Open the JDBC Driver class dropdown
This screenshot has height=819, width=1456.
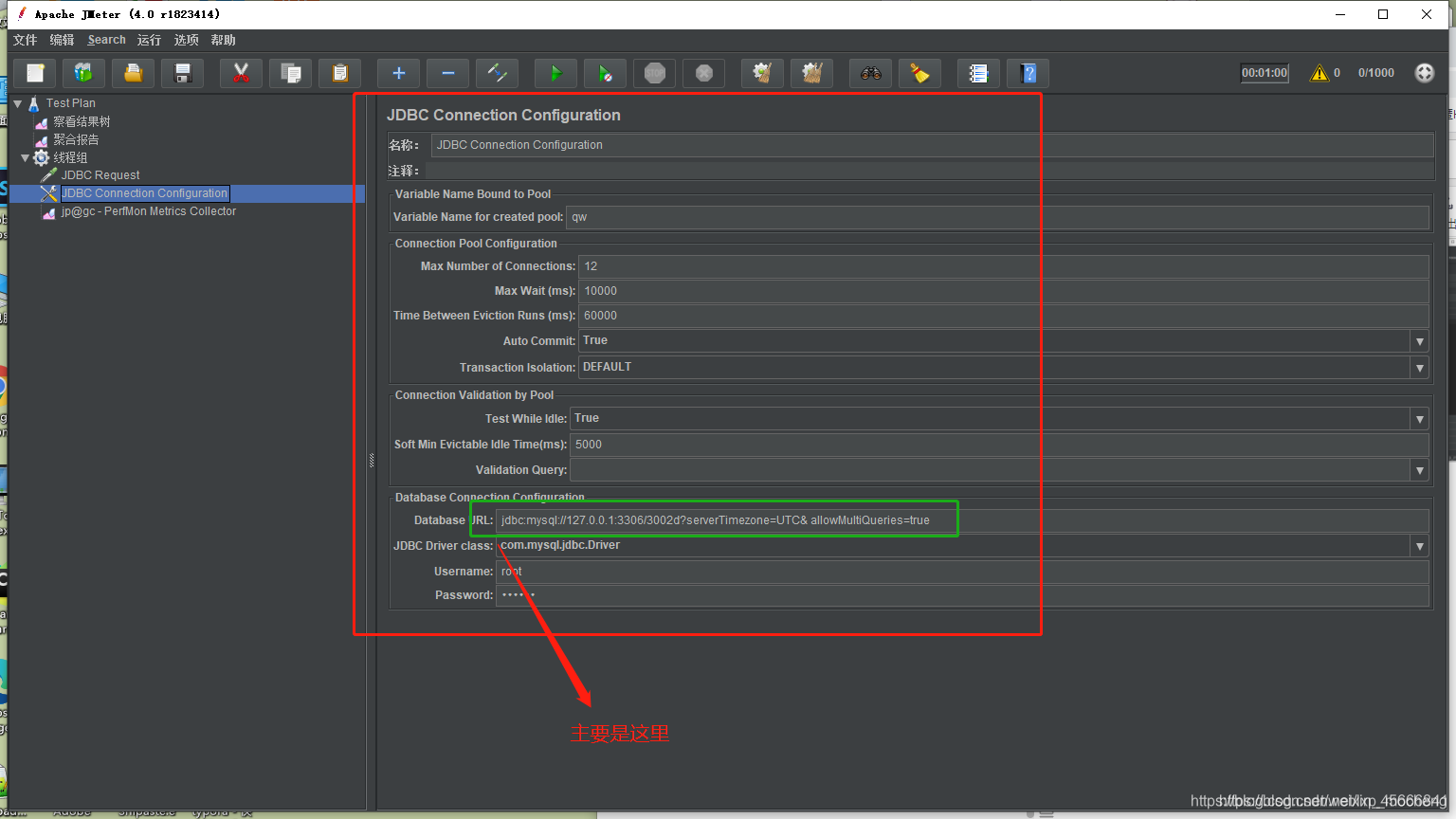pos(1419,546)
